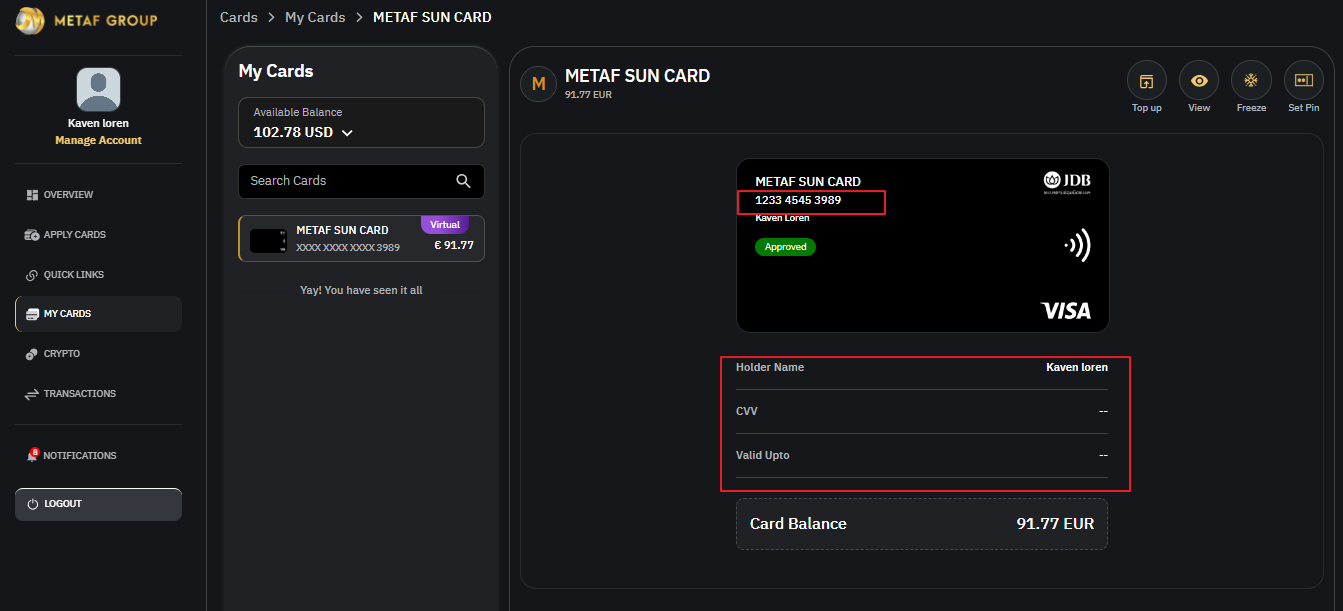Viewport: 1343px width, 611px height.
Task: Open Set Pin icon
Action: pos(1303,81)
